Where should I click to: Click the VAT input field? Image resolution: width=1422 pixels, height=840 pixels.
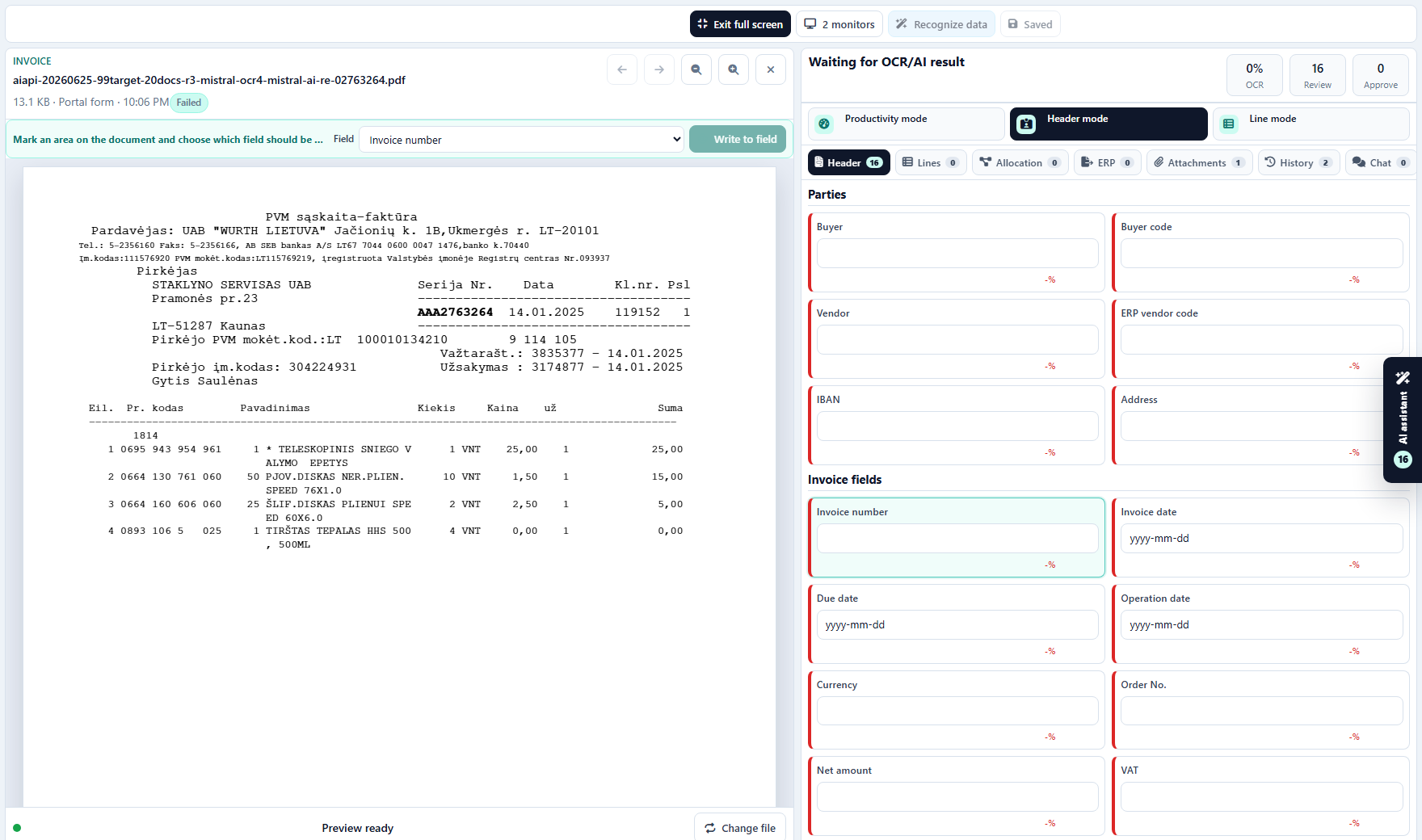(1261, 797)
